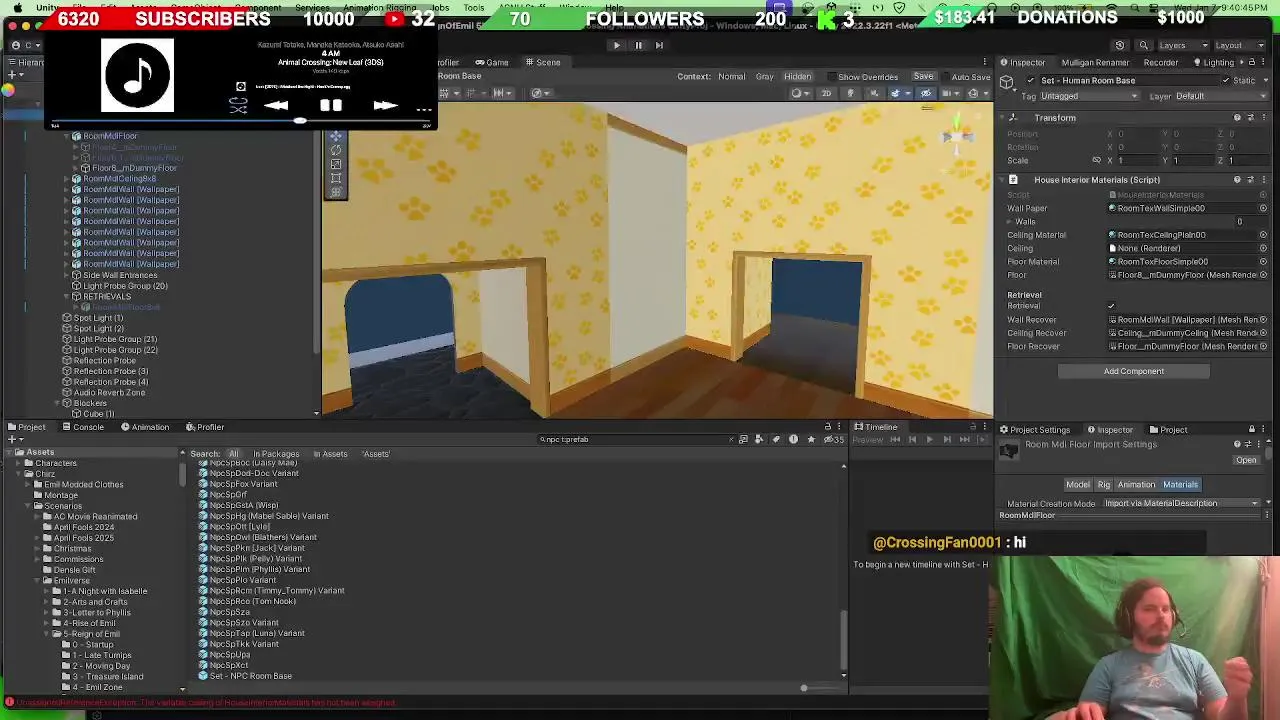Adjust the Project icon size slider

coord(803,688)
